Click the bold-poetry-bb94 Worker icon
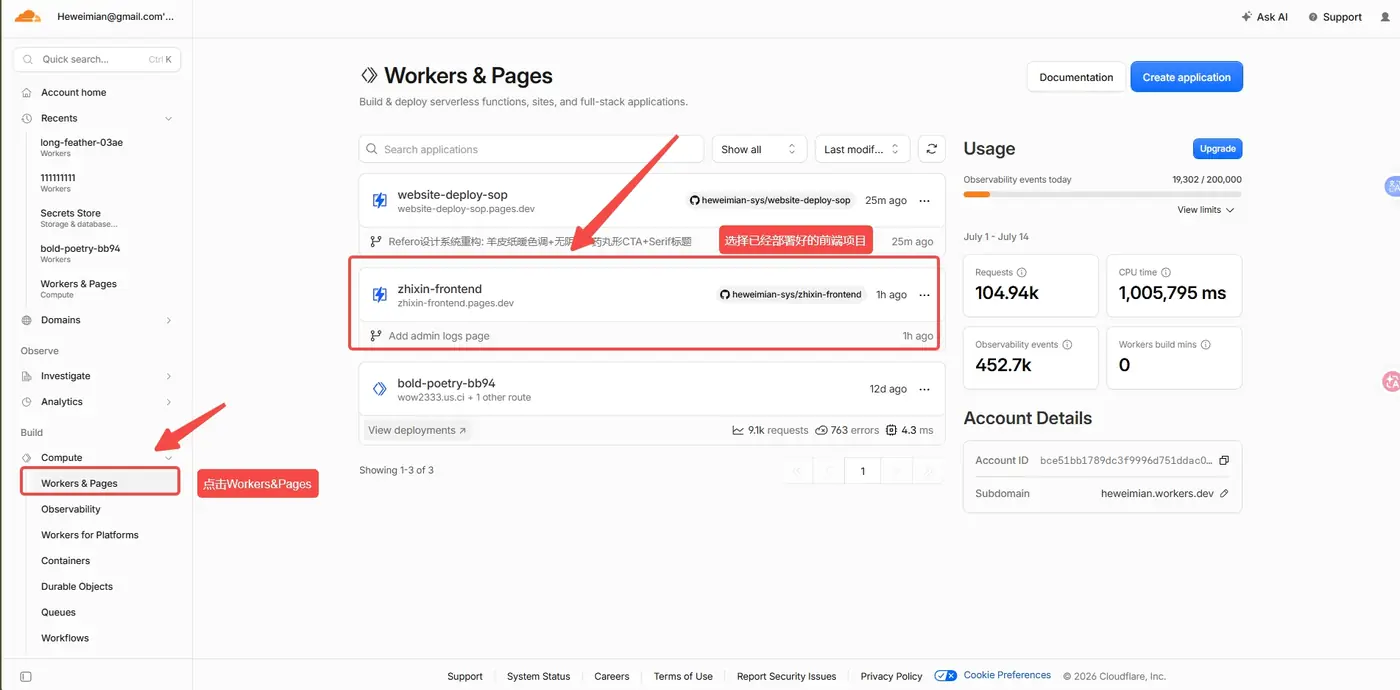 coord(379,389)
